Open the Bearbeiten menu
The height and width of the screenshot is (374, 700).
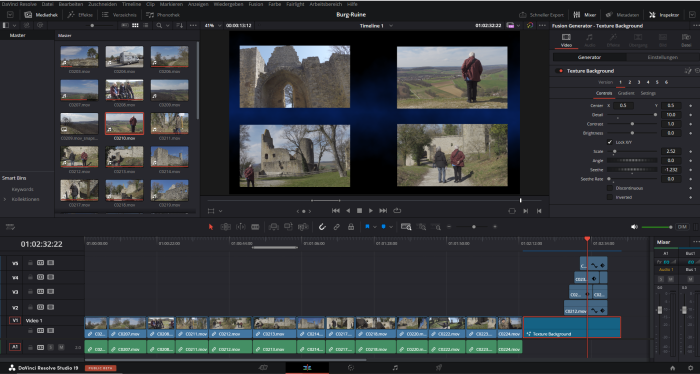(71, 4)
